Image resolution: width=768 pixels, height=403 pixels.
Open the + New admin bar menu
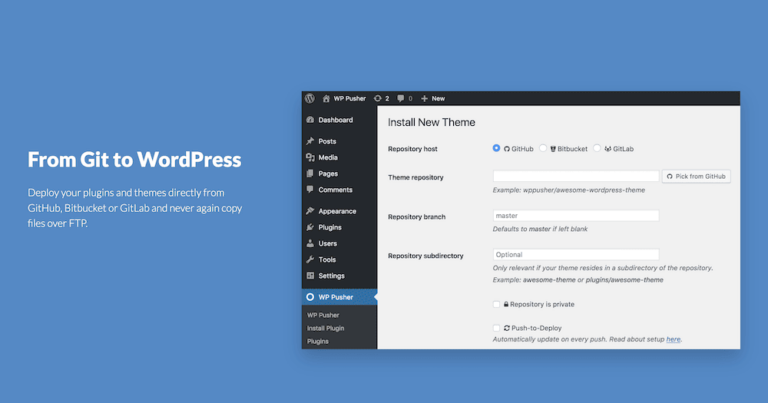click(x=433, y=99)
